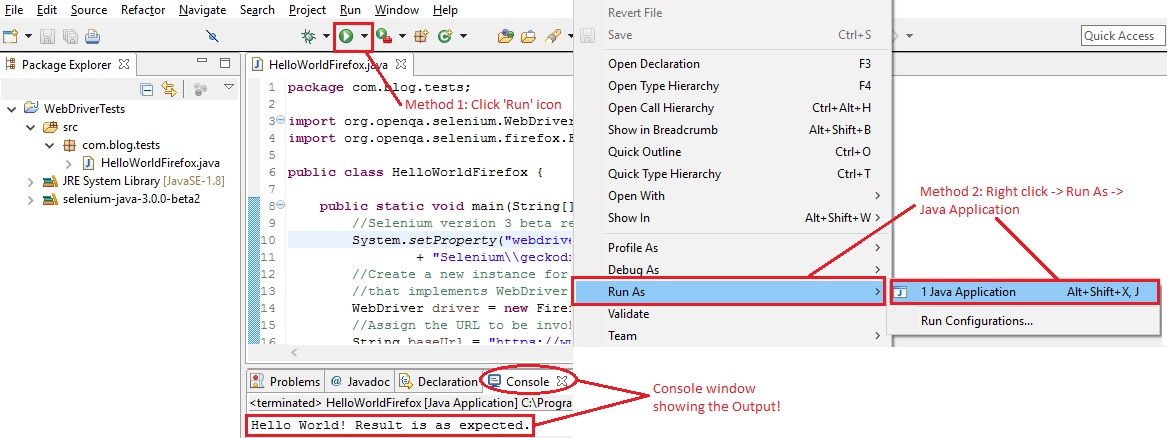
Task: Collapse the WebDriverTests project node
Action: pos(11,109)
